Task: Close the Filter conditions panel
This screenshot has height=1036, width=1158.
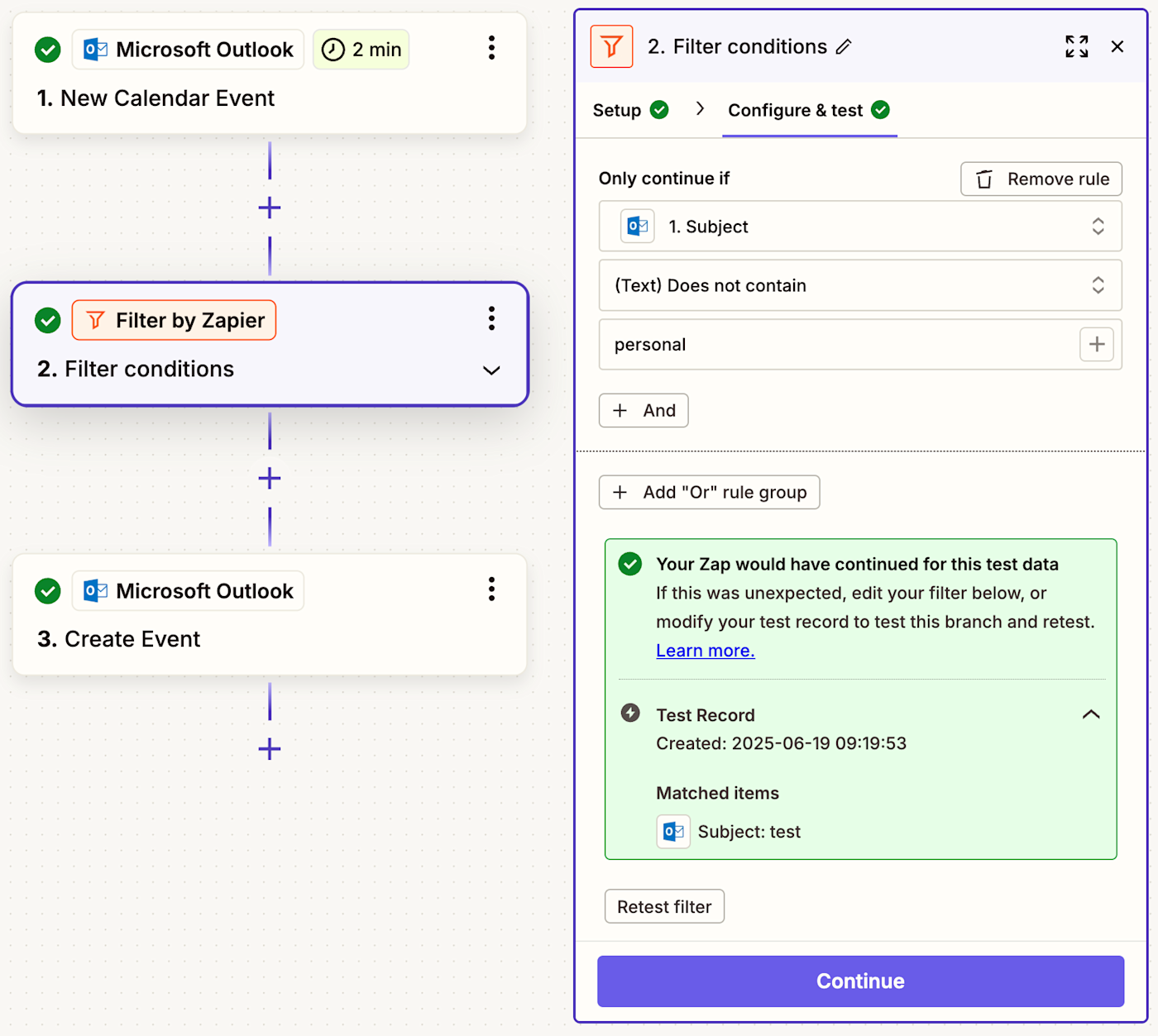Action: (1117, 46)
